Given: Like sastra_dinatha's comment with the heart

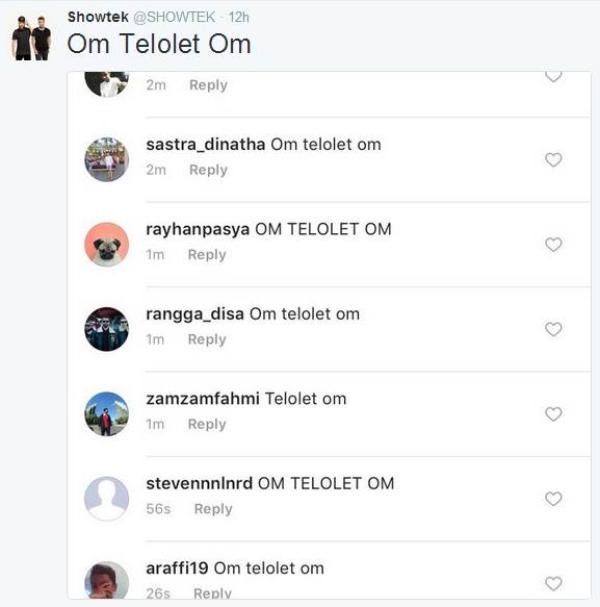Looking at the screenshot, I should click(553, 160).
